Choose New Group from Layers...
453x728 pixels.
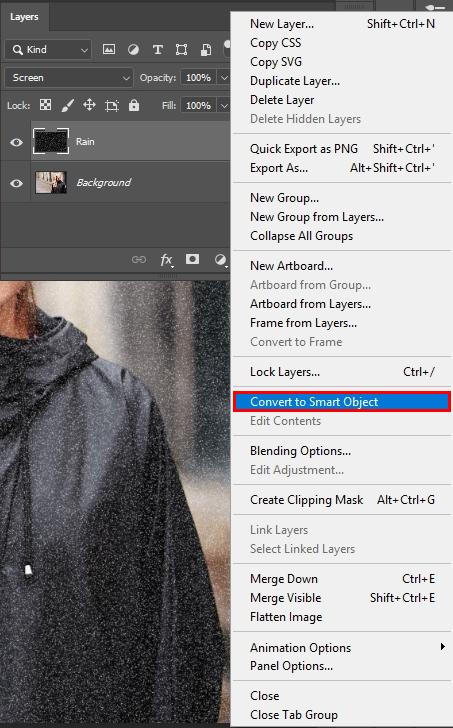coord(317,217)
